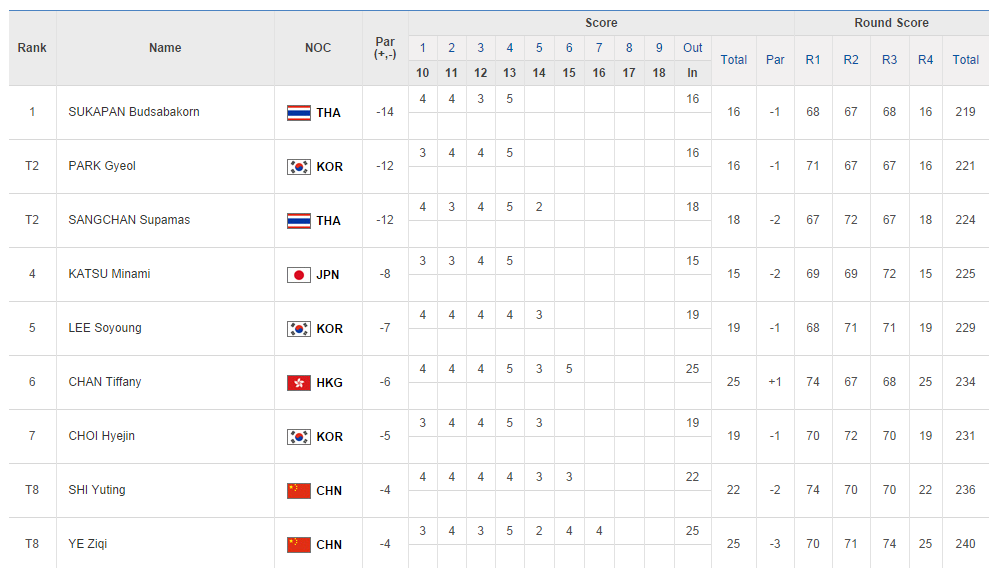Click the Name column header
The width and height of the screenshot is (1006, 568).
pyautogui.click(x=165, y=48)
